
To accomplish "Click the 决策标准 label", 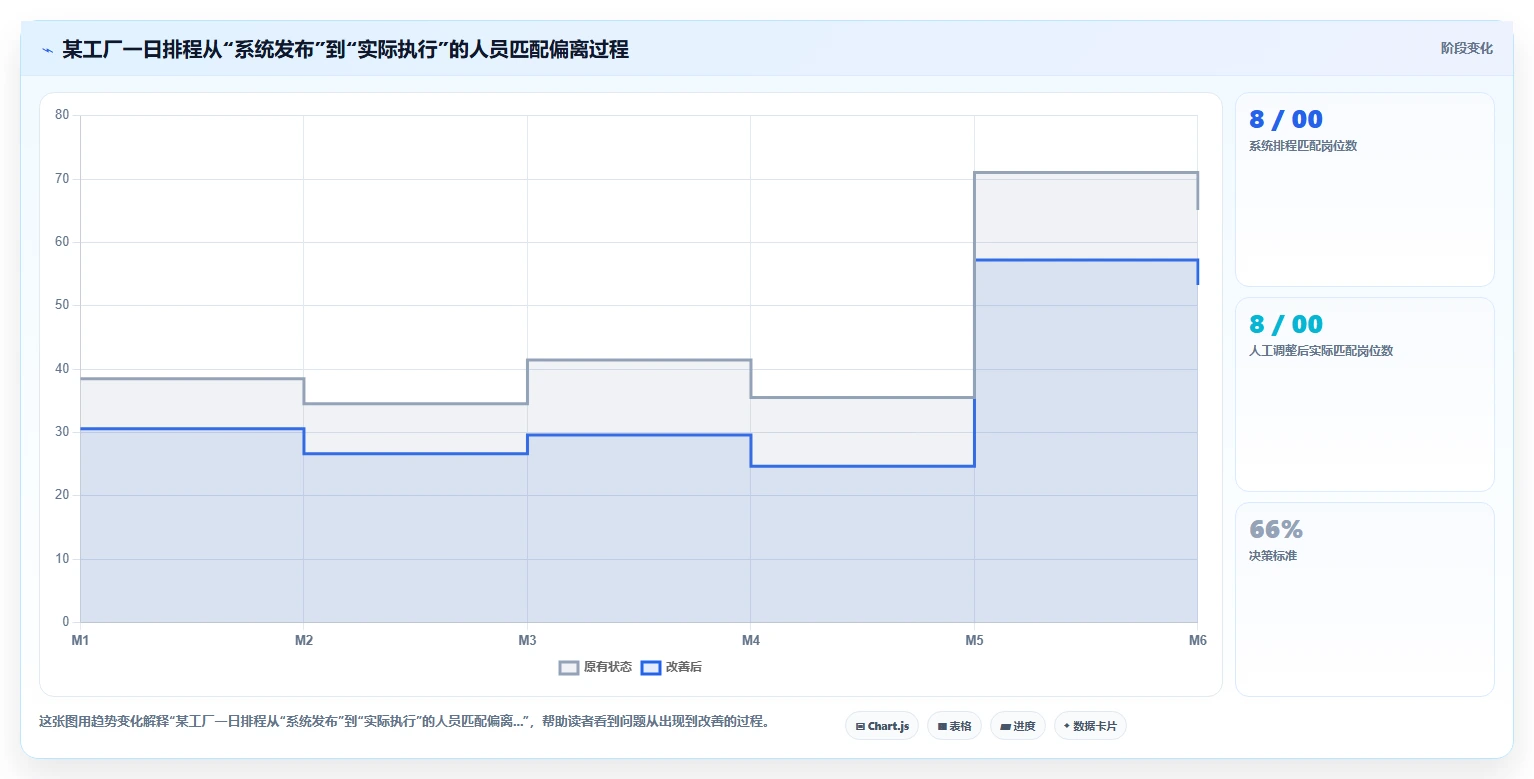I will (1273, 556).
